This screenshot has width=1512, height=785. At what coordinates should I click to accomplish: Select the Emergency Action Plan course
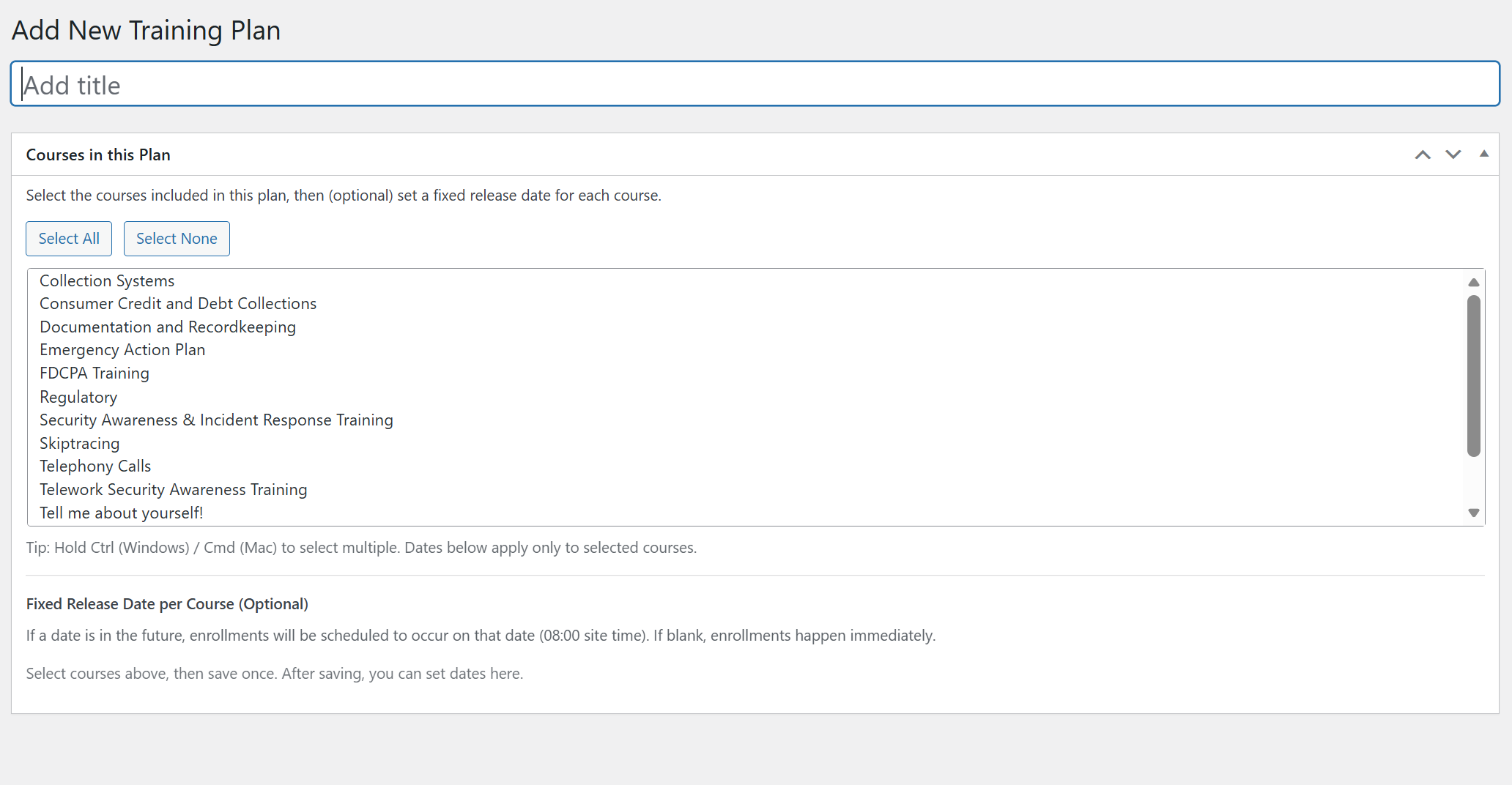point(122,350)
